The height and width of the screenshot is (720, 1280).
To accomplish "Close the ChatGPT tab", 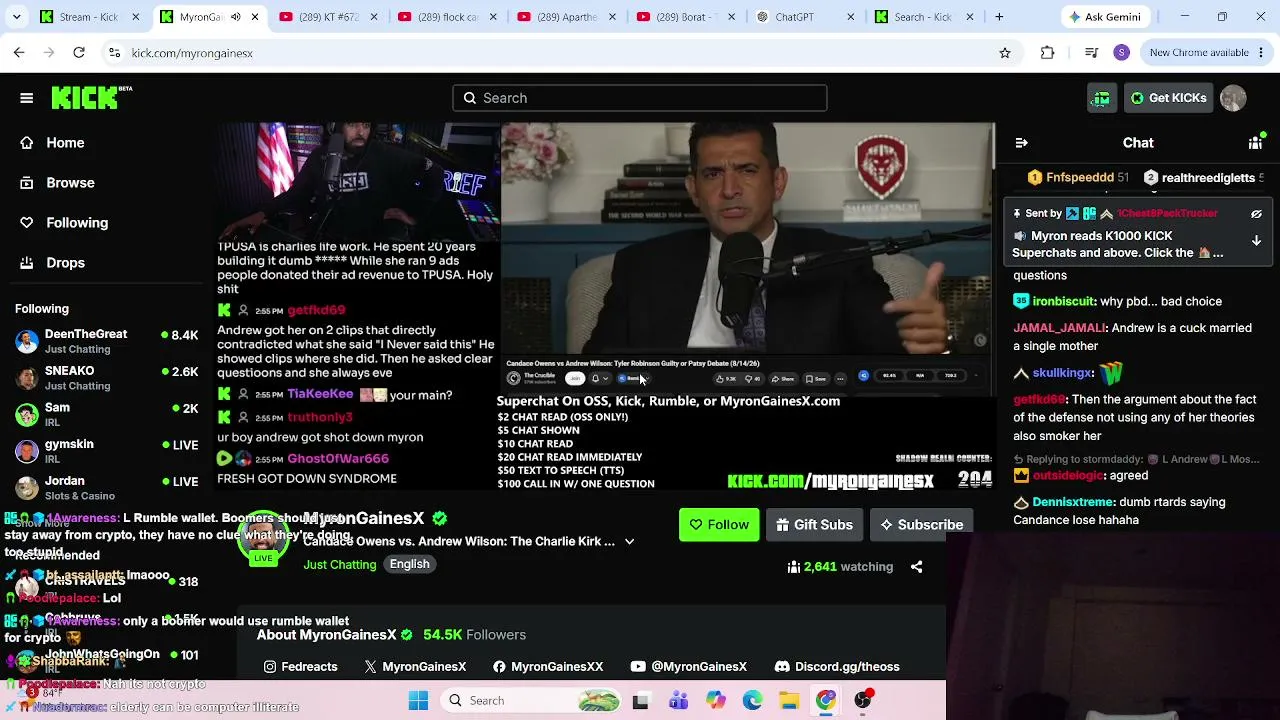I will pyautogui.click(x=851, y=17).
